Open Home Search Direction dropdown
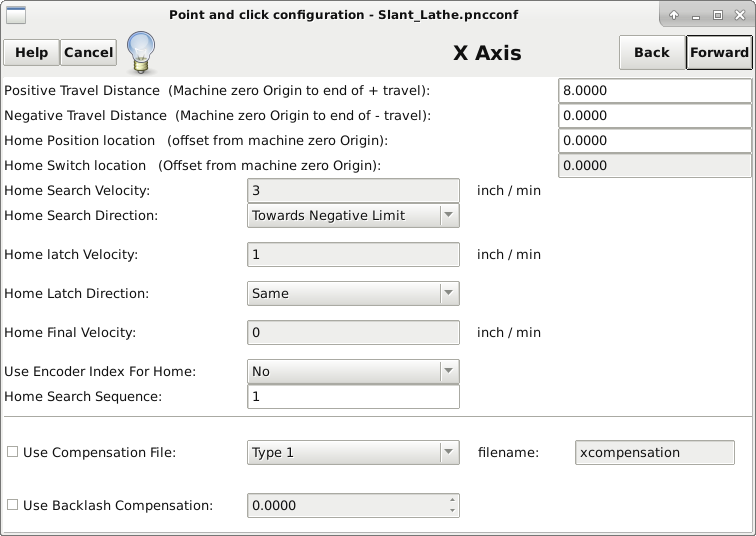Image resolution: width=756 pixels, height=536 pixels. pos(353,215)
